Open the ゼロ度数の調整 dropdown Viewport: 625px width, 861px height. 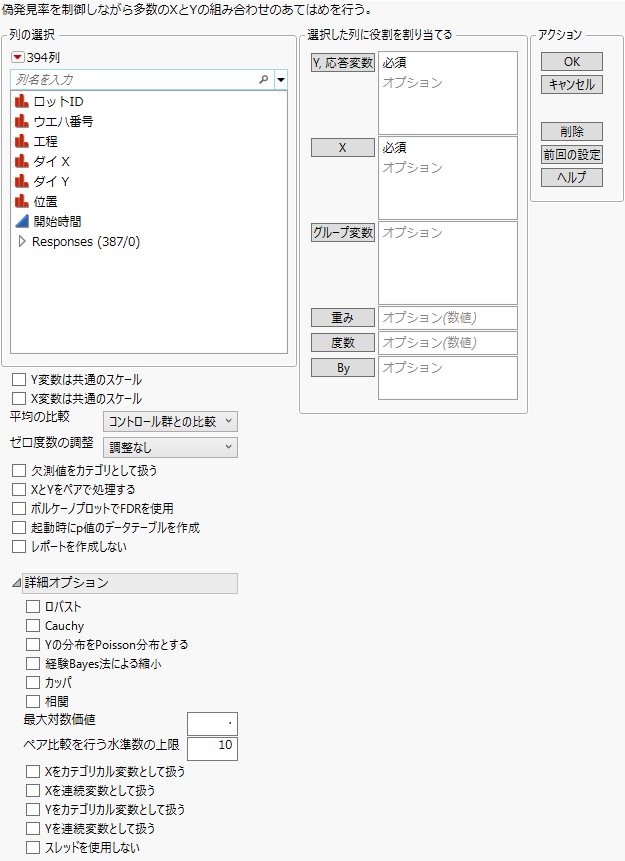pyautogui.click(x=170, y=448)
